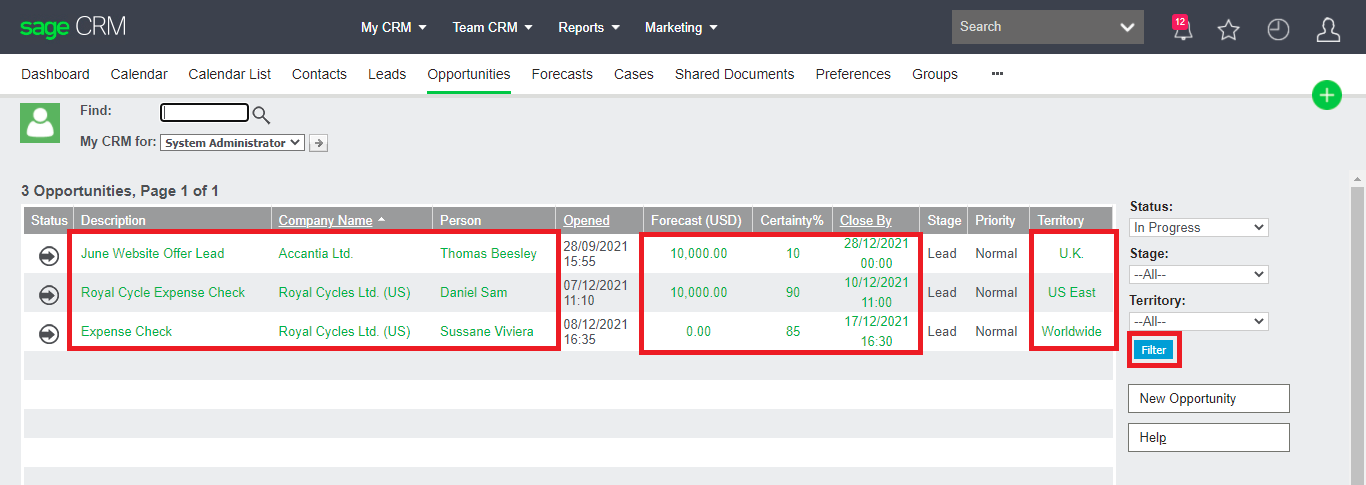Open the Royal Cycle Expense Check opportunity

[x=163, y=292]
